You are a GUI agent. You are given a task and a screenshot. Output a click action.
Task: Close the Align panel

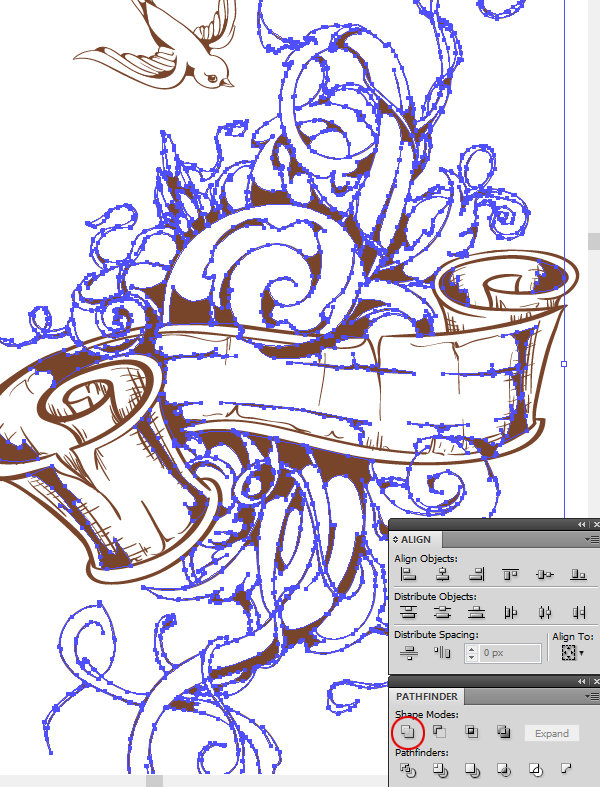[596, 524]
